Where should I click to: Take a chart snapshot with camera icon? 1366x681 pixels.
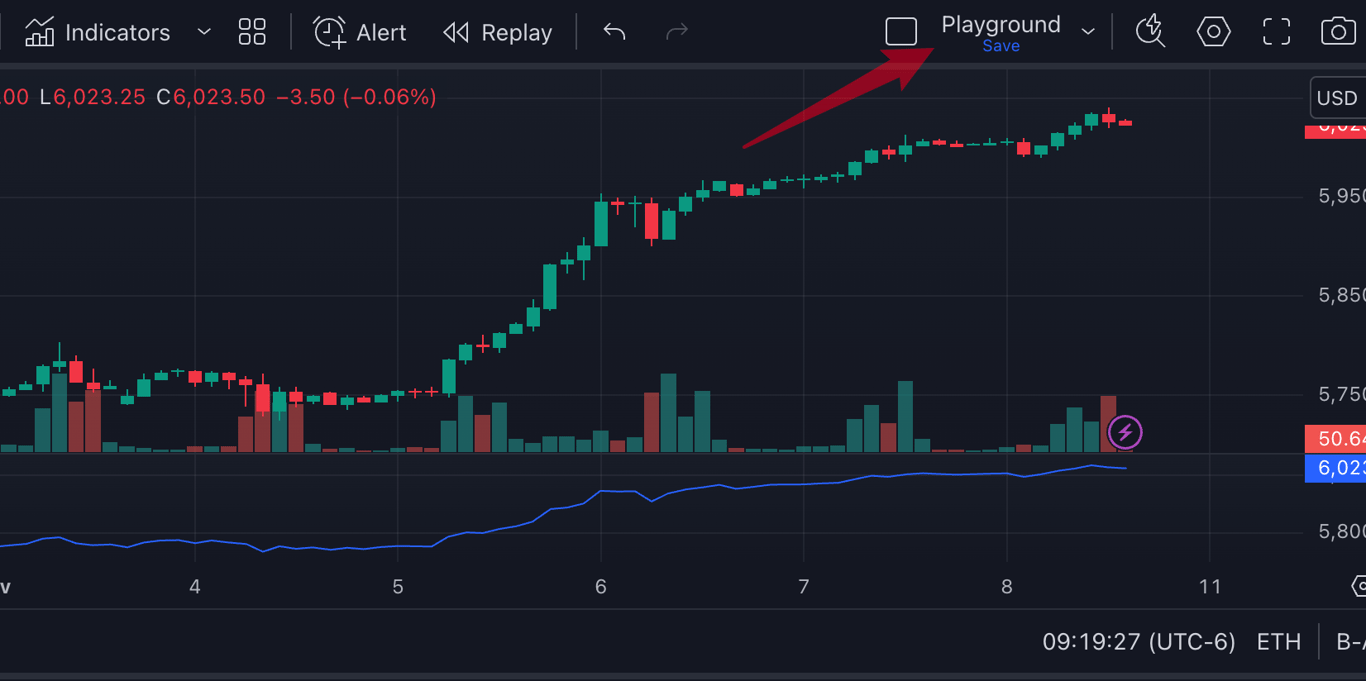(1338, 32)
